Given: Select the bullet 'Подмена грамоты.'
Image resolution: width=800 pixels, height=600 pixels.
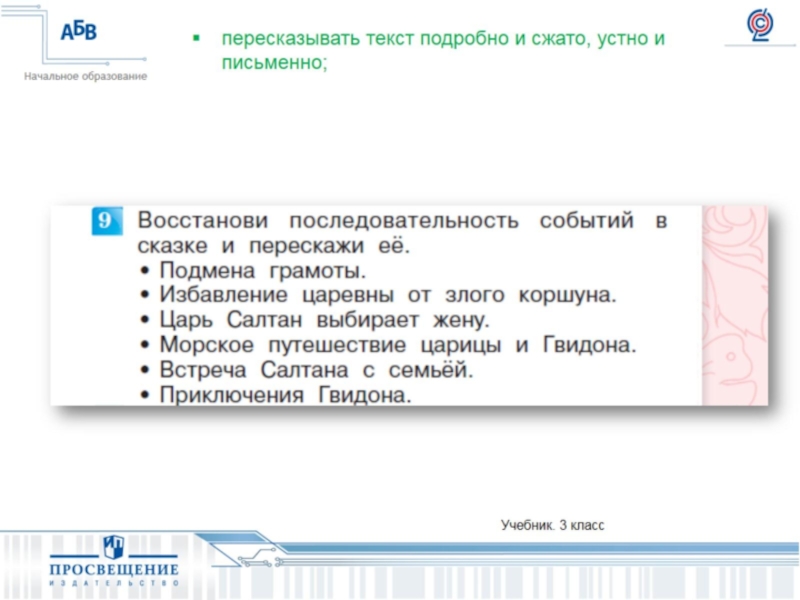Looking at the screenshot, I should [x=263, y=270].
